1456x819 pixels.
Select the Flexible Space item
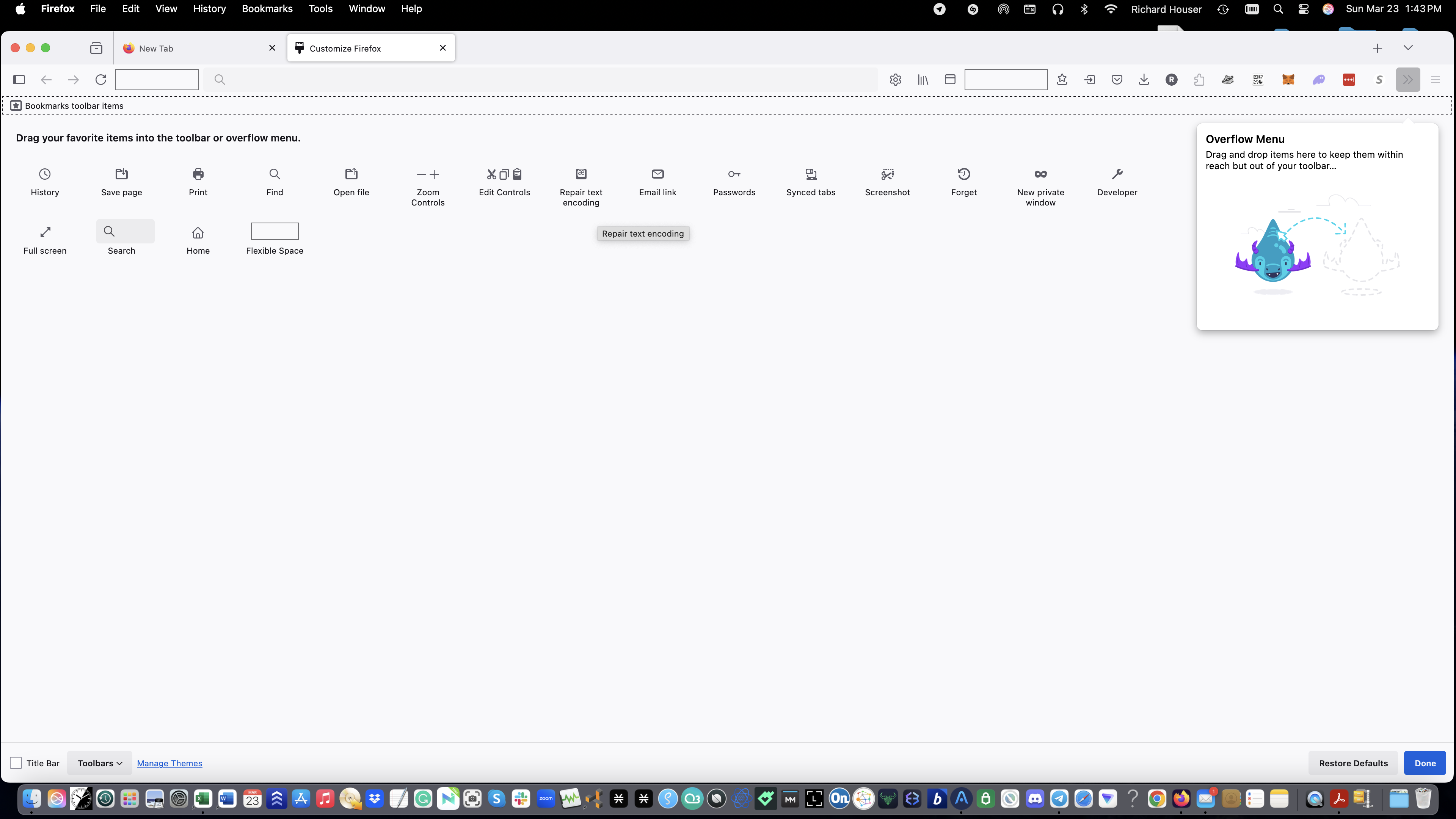click(x=275, y=238)
